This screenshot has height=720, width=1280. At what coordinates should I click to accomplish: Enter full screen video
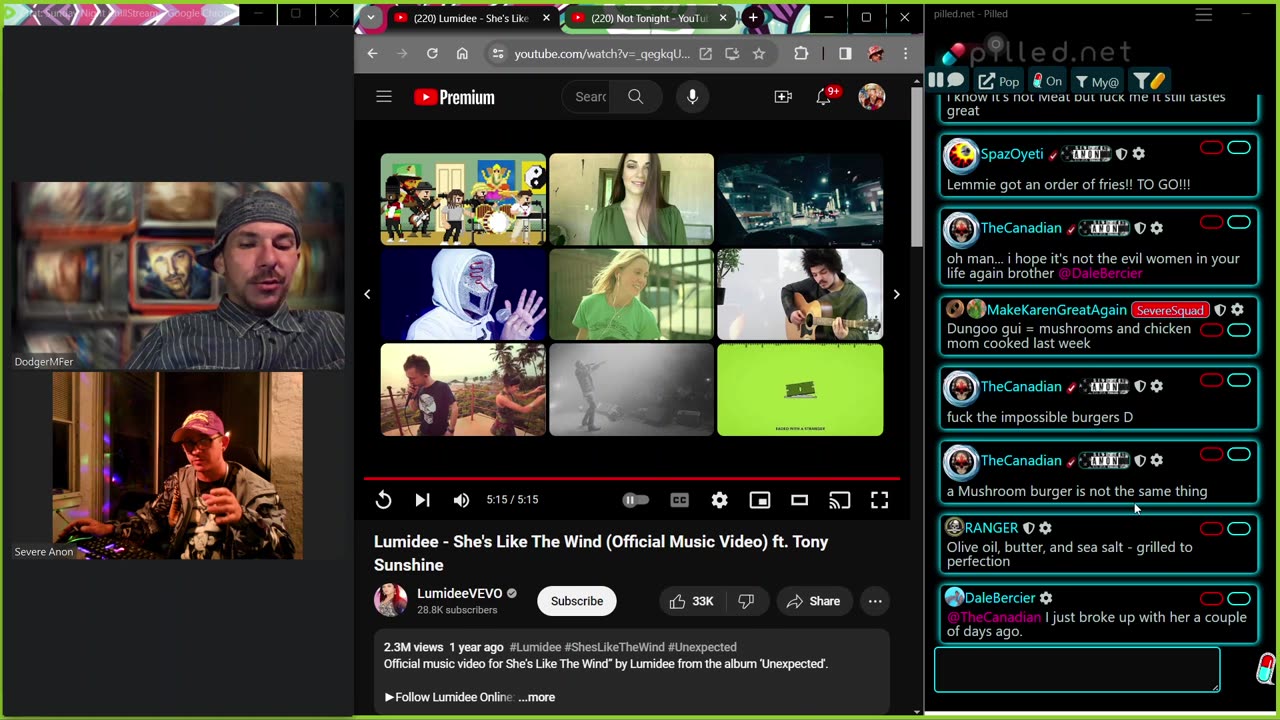click(x=879, y=500)
